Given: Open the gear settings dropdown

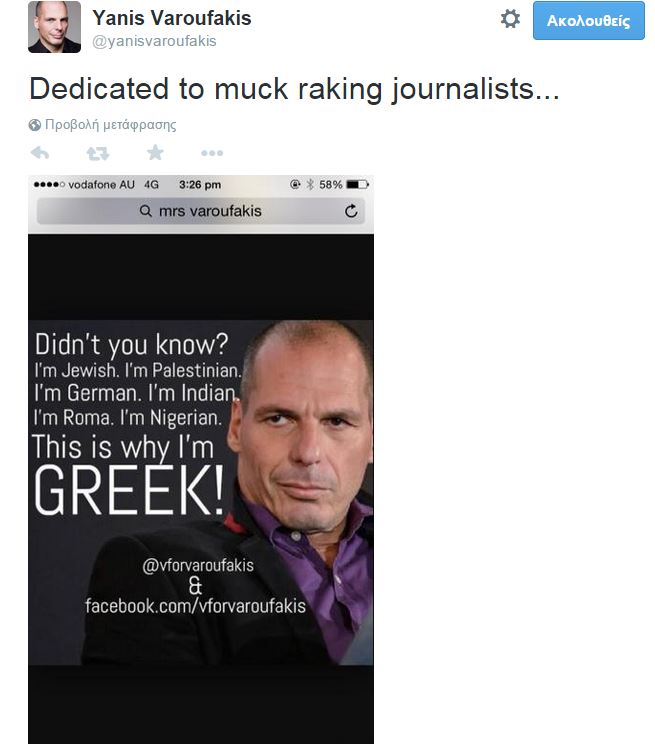Looking at the screenshot, I should click(510, 19).
